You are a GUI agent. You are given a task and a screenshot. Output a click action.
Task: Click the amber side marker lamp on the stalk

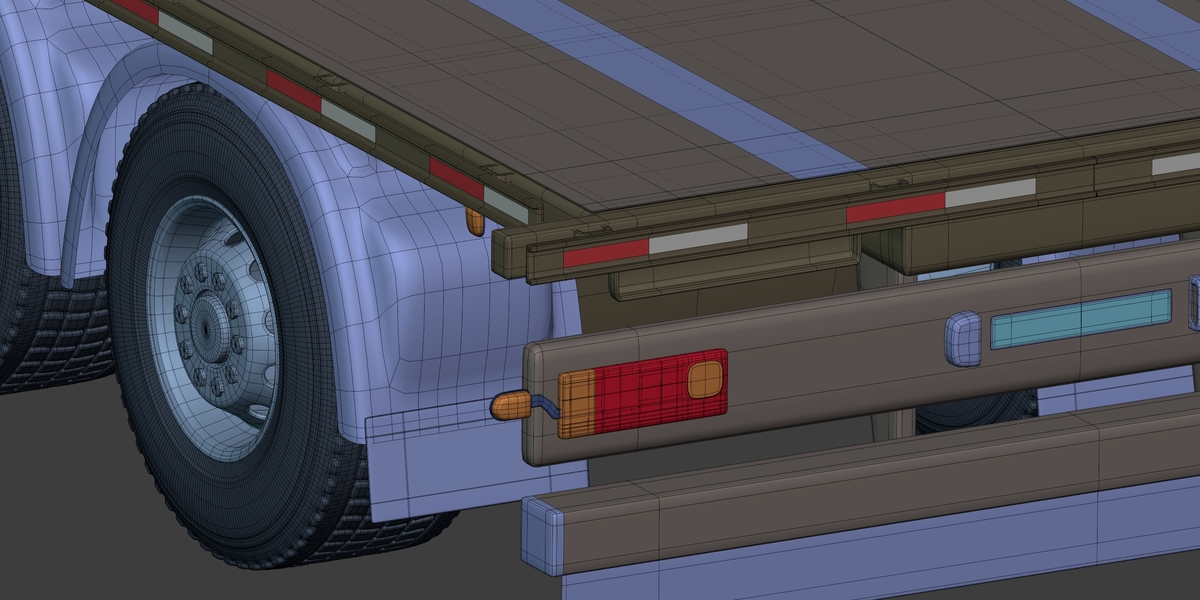(510, 405)
